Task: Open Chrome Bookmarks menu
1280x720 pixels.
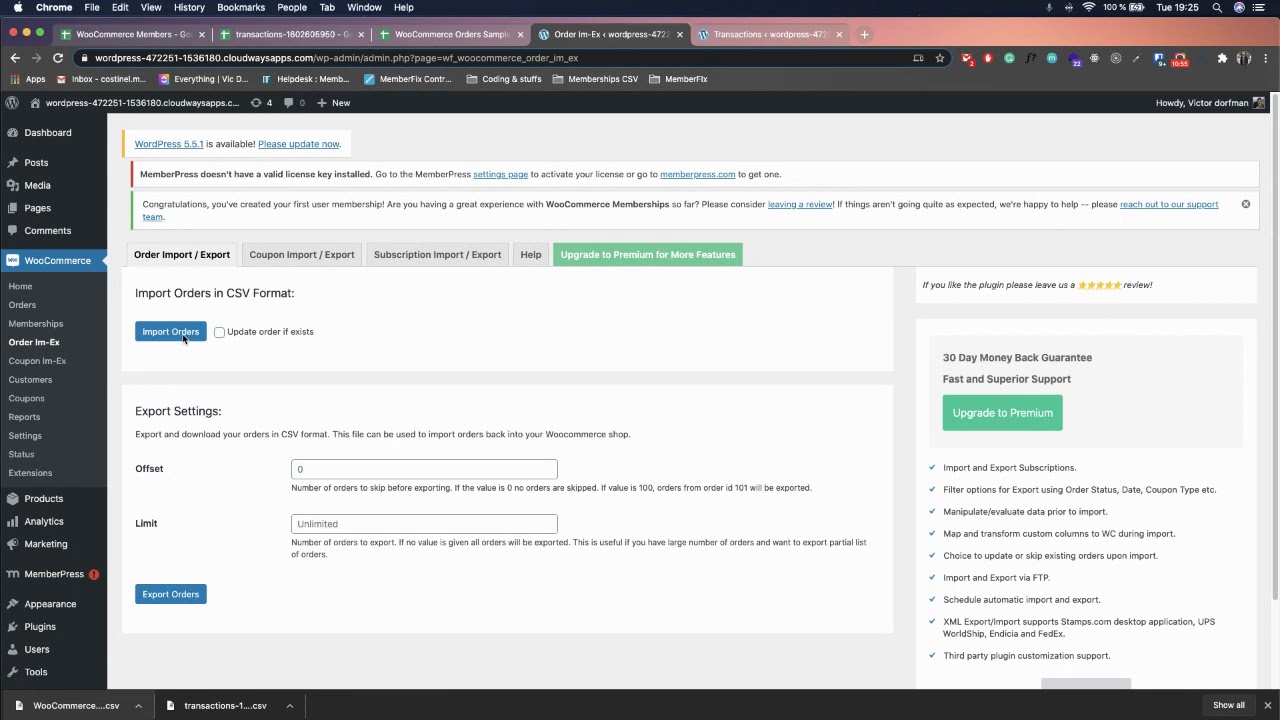Action: click(x=241, y=7)
